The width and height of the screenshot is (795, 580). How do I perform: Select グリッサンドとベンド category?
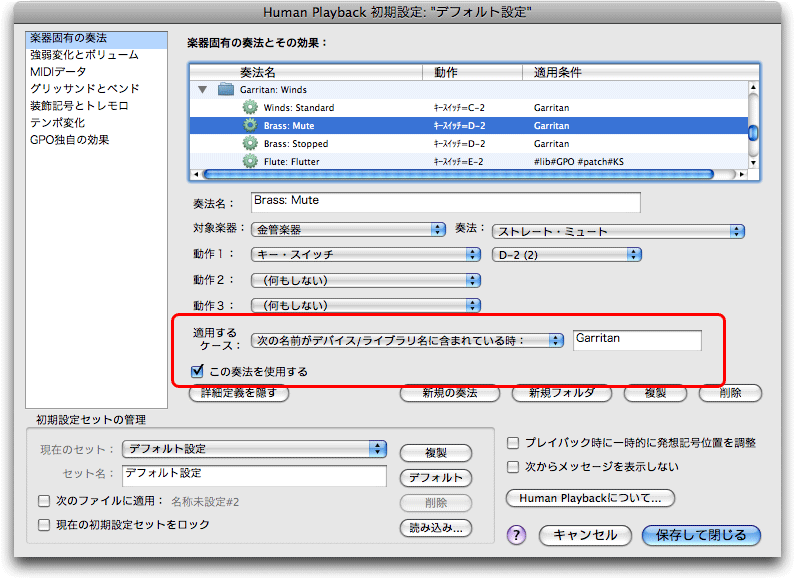tap(96, 88)
